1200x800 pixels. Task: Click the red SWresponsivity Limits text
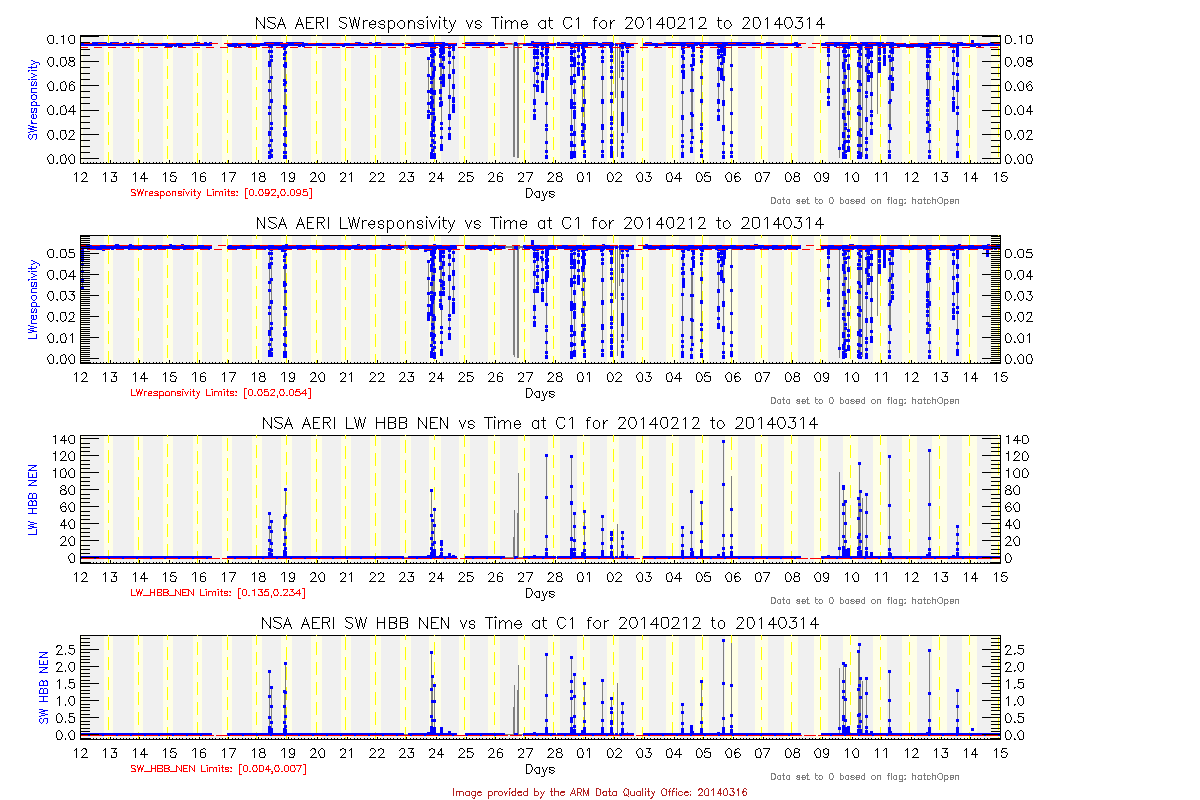208,193
